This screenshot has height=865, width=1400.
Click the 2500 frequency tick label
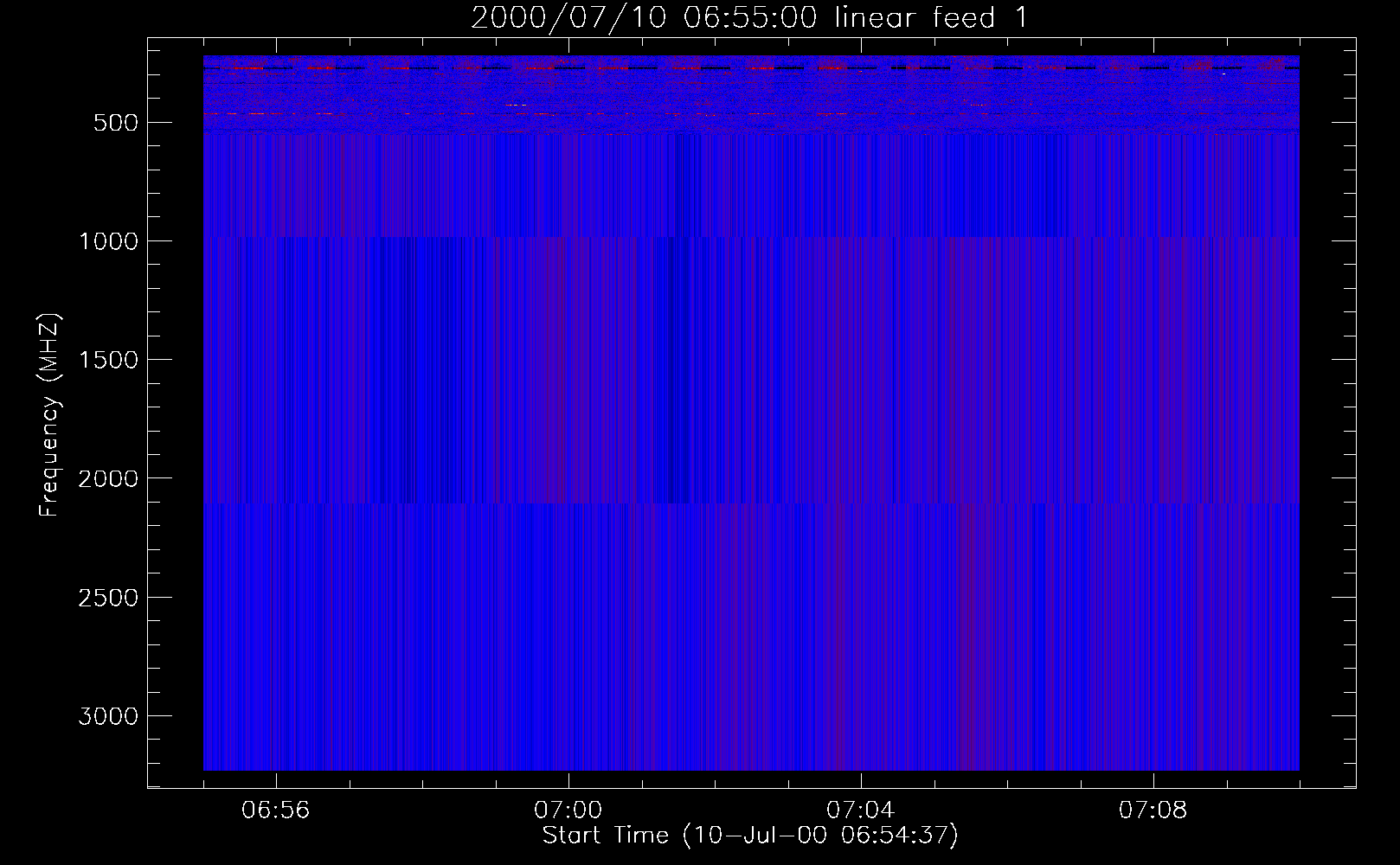pyautogui.click(x=108, y=598)
